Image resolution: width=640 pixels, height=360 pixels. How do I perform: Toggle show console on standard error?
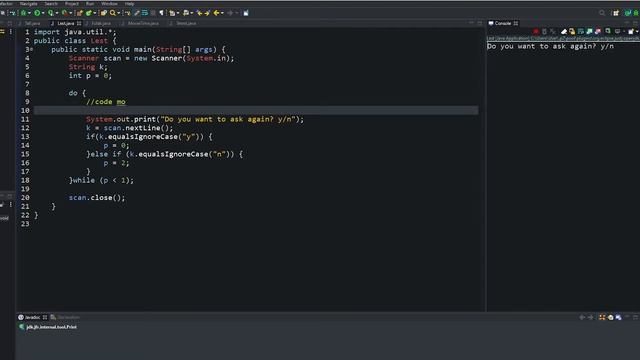click(x=598, y=31)
